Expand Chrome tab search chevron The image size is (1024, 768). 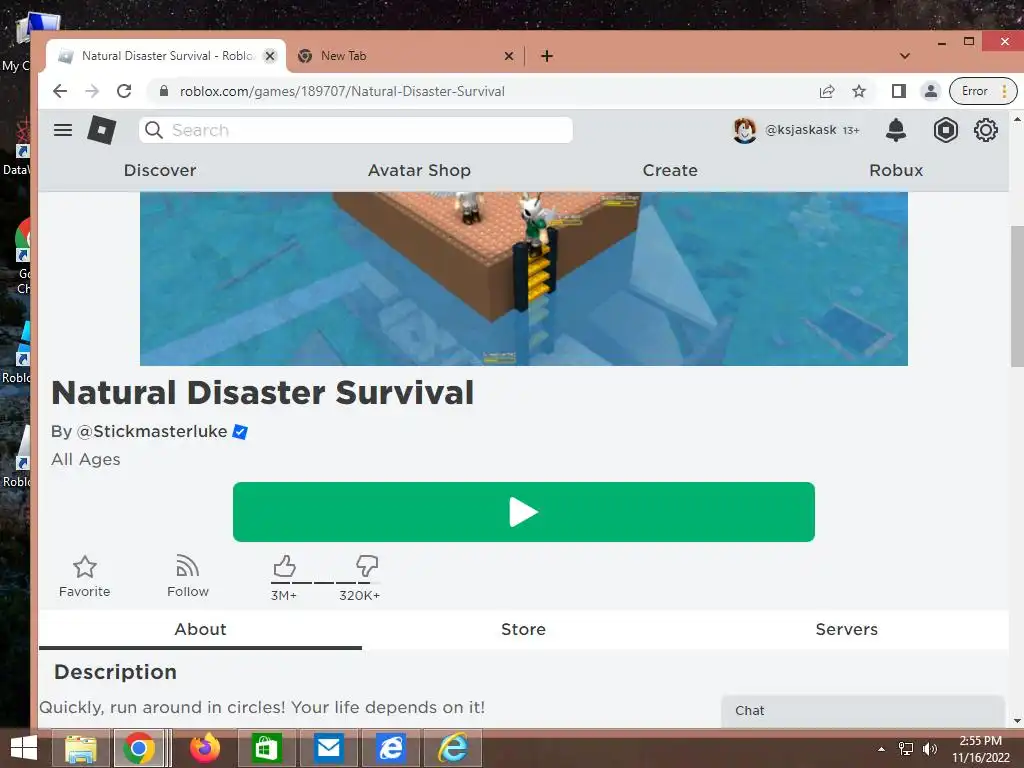904,56
